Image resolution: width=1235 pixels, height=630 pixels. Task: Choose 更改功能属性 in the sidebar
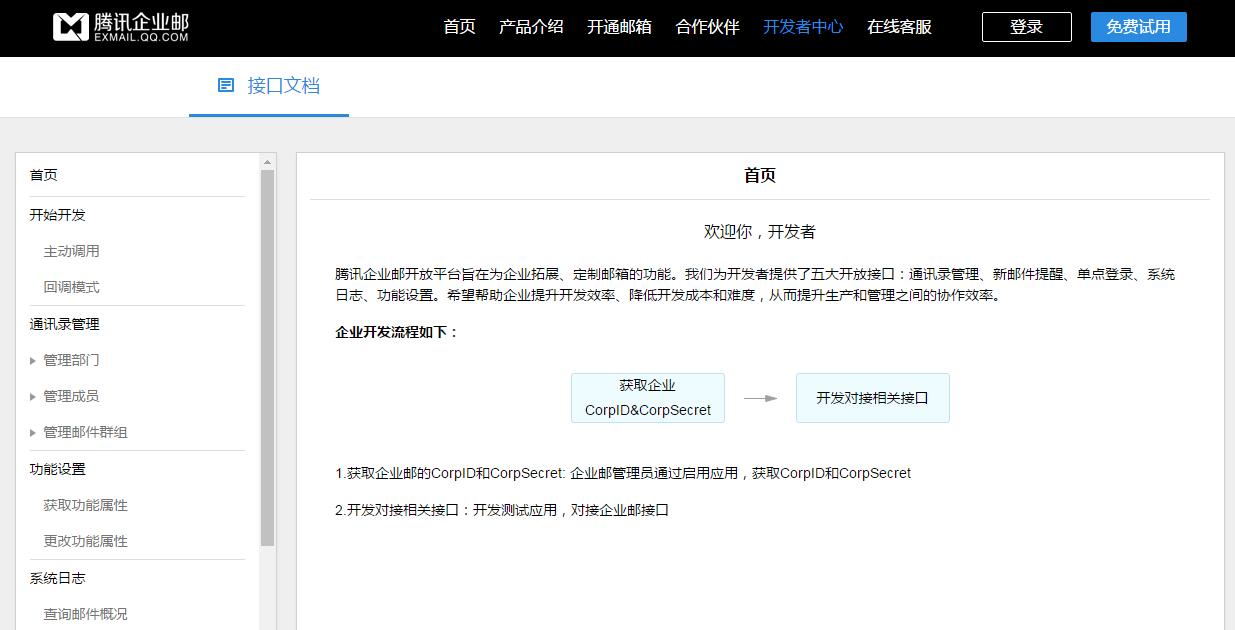pyautogui.click(x=85, y=541)
